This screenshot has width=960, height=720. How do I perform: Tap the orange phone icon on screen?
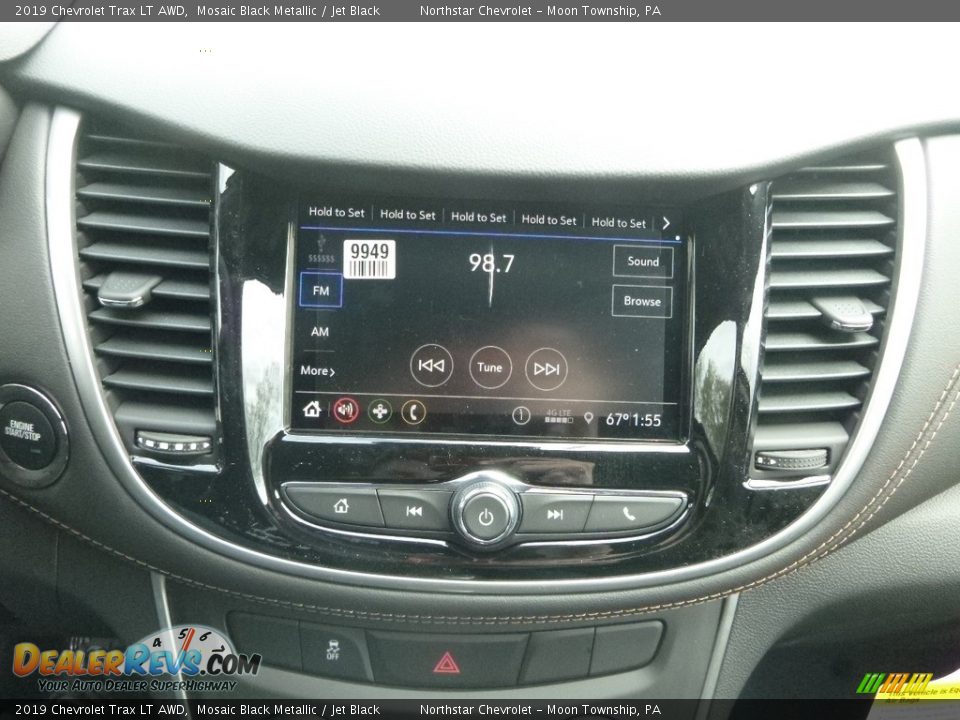point(413,411)
